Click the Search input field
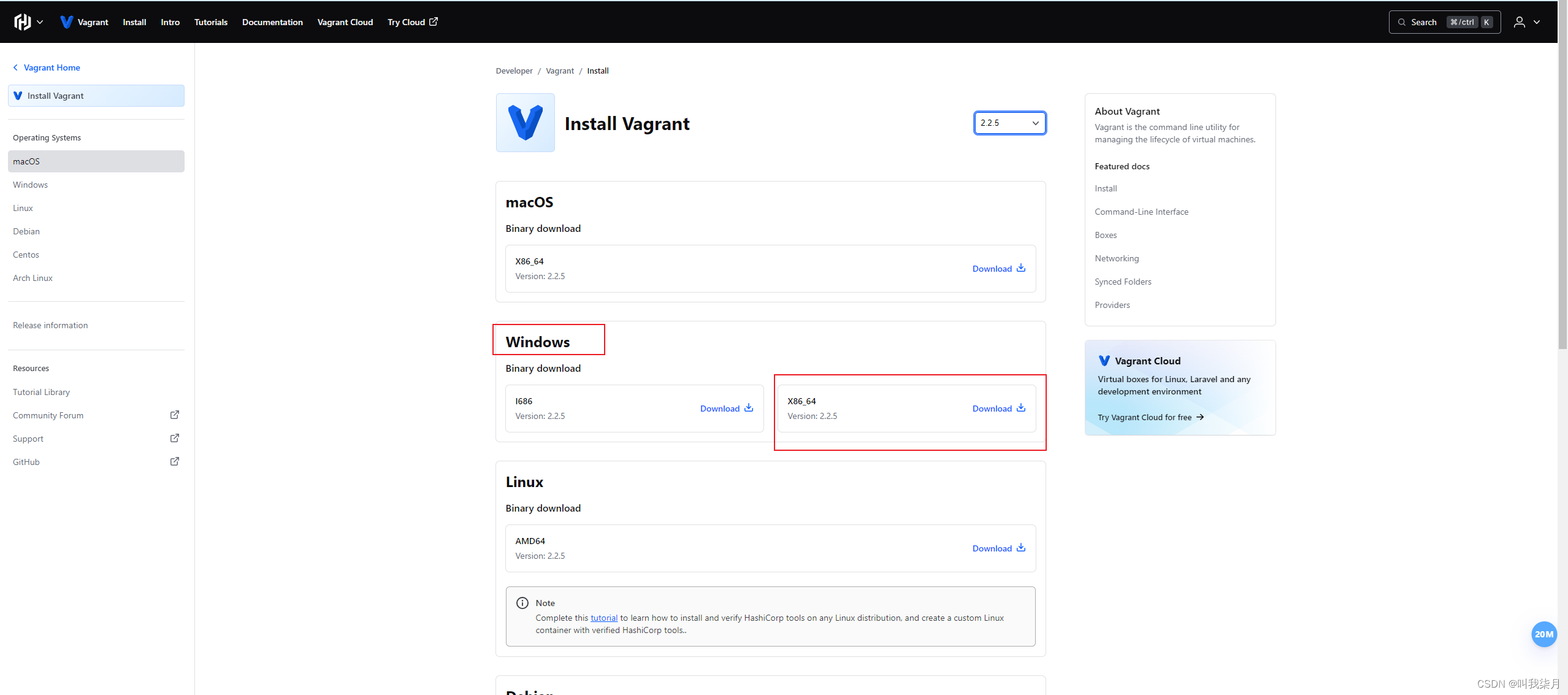 coord(1445,22)
